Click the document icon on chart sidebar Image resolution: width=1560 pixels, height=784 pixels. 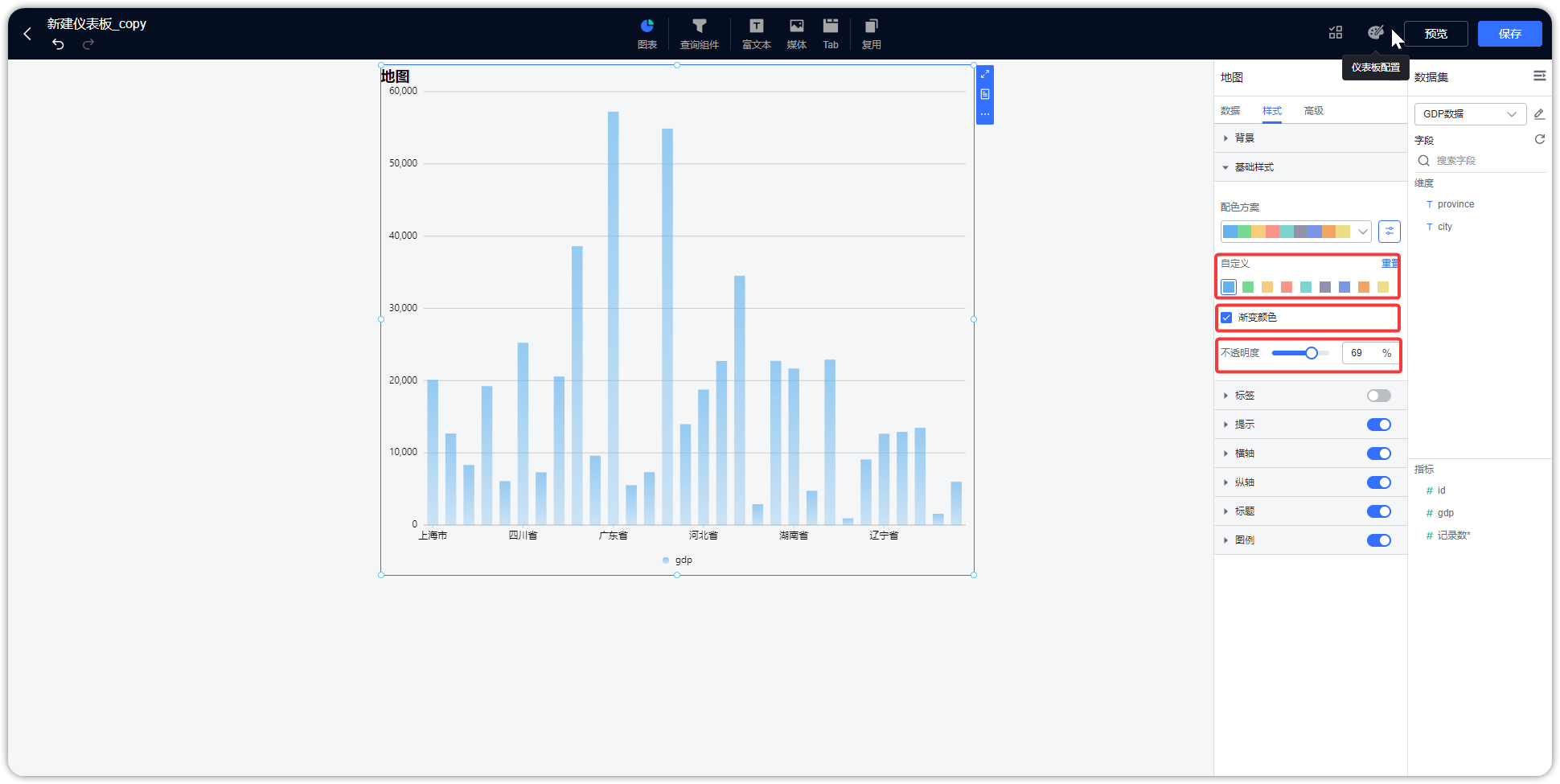coord(985,94)
